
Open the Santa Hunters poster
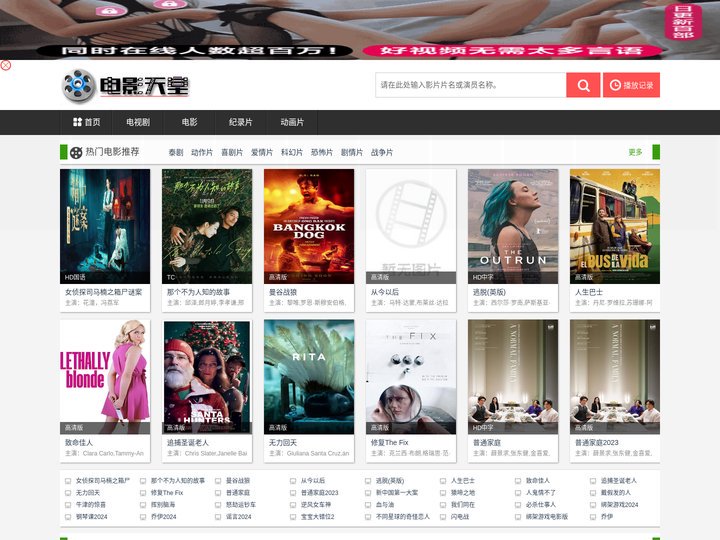(x=207, y=377)
